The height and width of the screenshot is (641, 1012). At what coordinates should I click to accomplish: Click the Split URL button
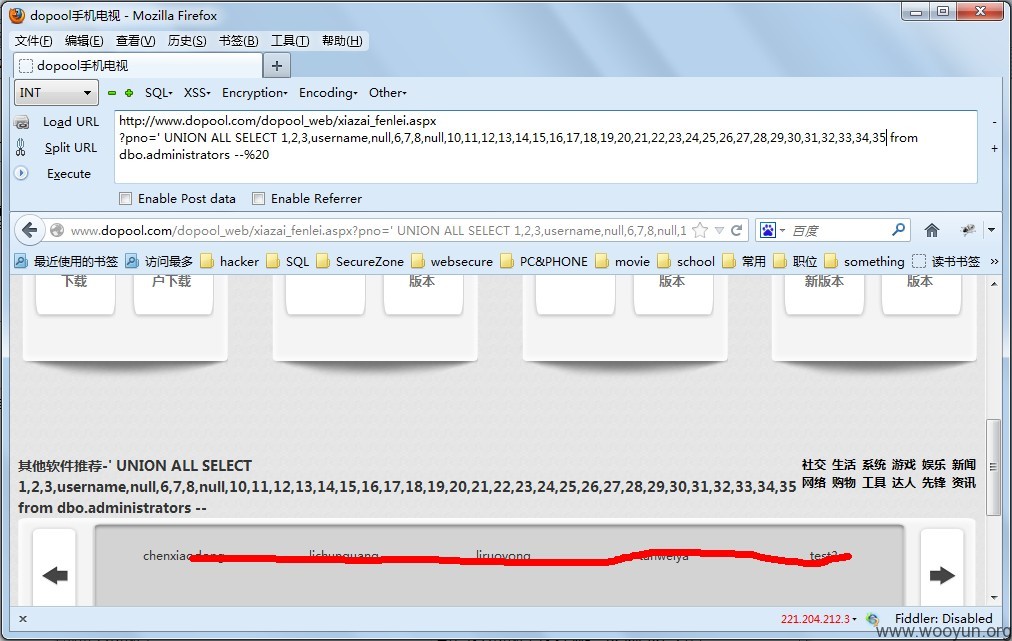tap(71, 148)
